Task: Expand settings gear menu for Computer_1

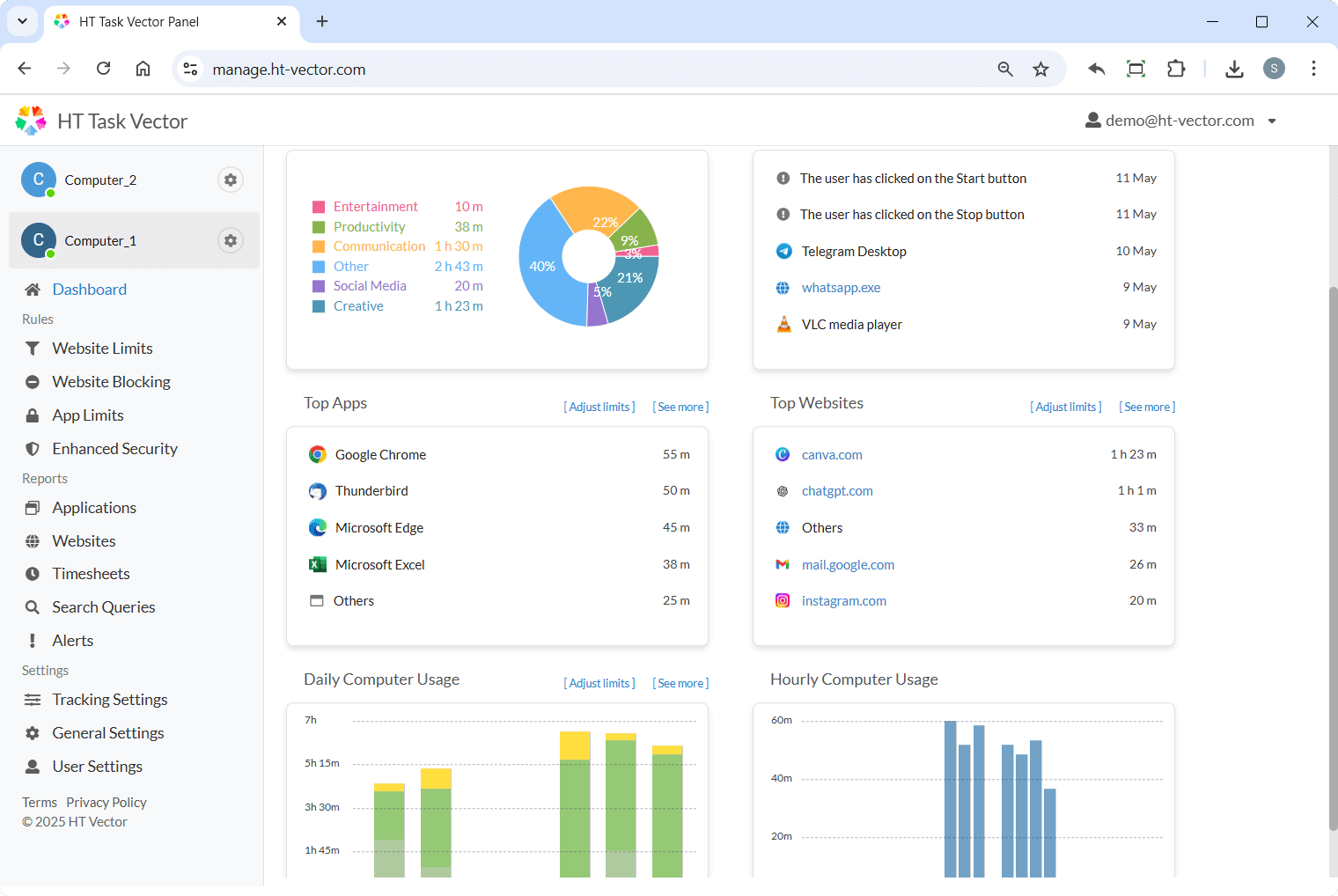Action: pos(230,239)
